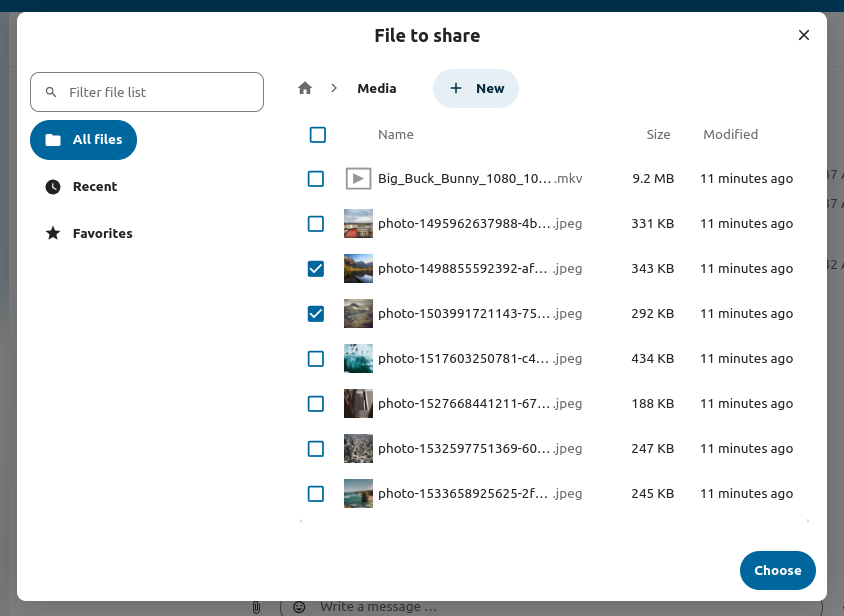Navigate to Media via the breadcrumb
The image size is (844, 616).
[x=377, y=88]
